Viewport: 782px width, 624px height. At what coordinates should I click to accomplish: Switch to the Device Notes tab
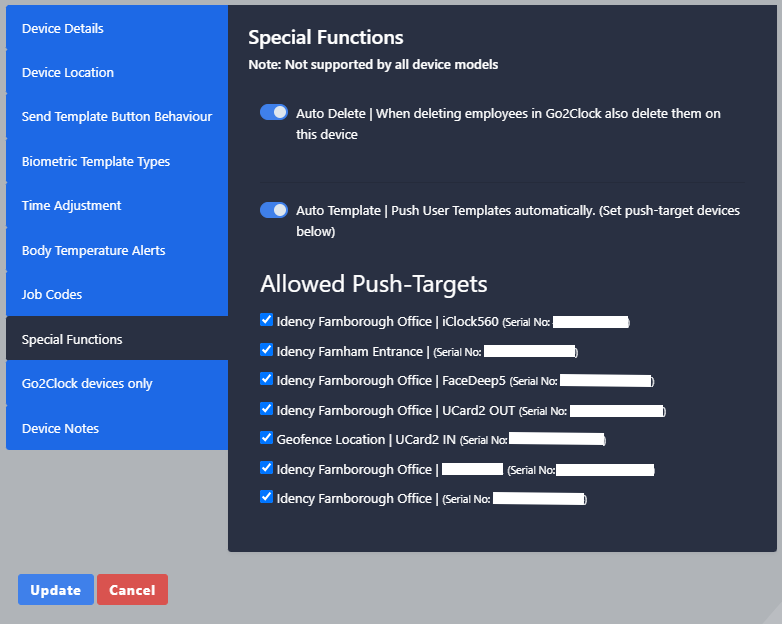click(117, 428)
